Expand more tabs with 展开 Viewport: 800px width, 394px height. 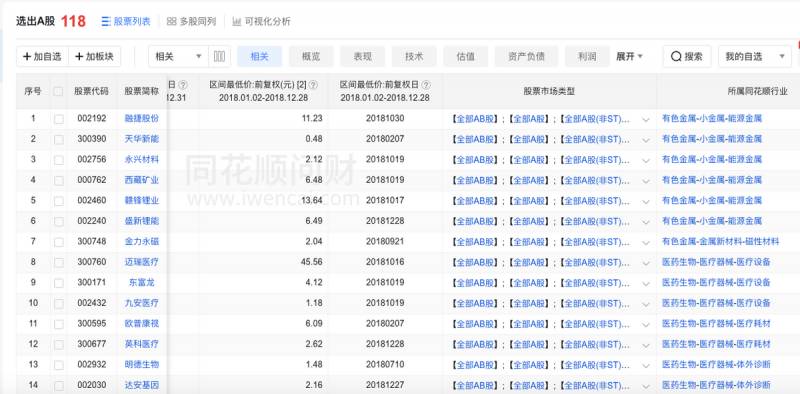click(x=629, y=57)
